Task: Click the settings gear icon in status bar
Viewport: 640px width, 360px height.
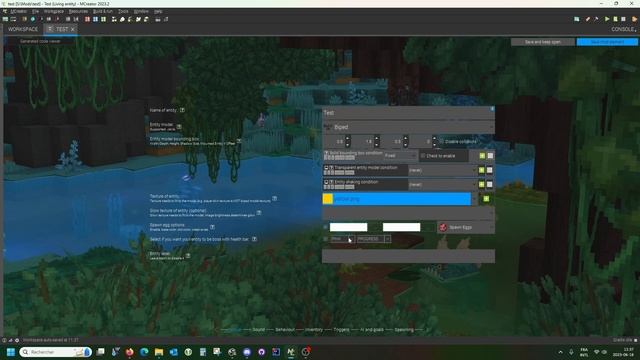Action: coord(17,340)
